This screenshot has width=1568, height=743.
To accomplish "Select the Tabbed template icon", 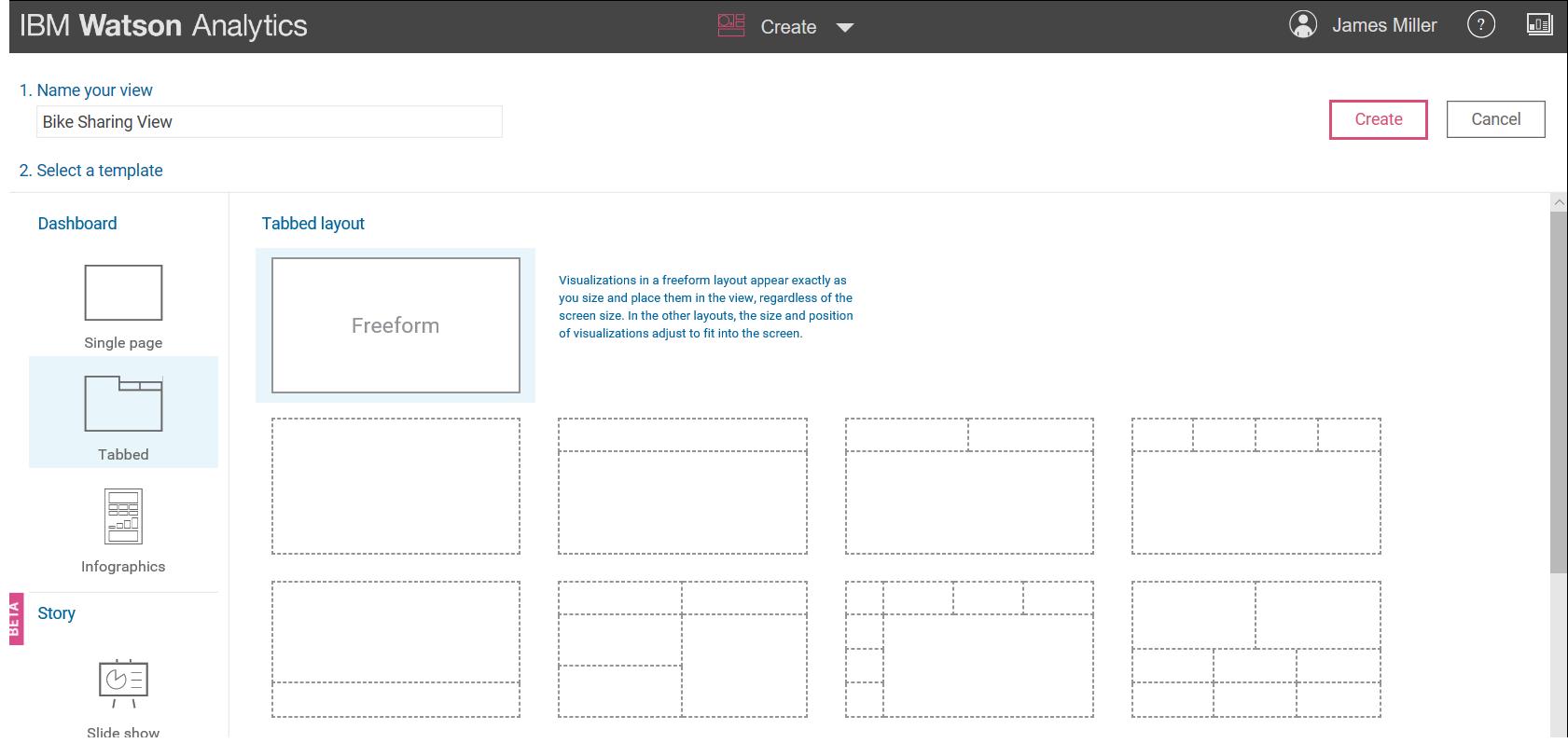I will pyautogui.click(x=123, y=404).
